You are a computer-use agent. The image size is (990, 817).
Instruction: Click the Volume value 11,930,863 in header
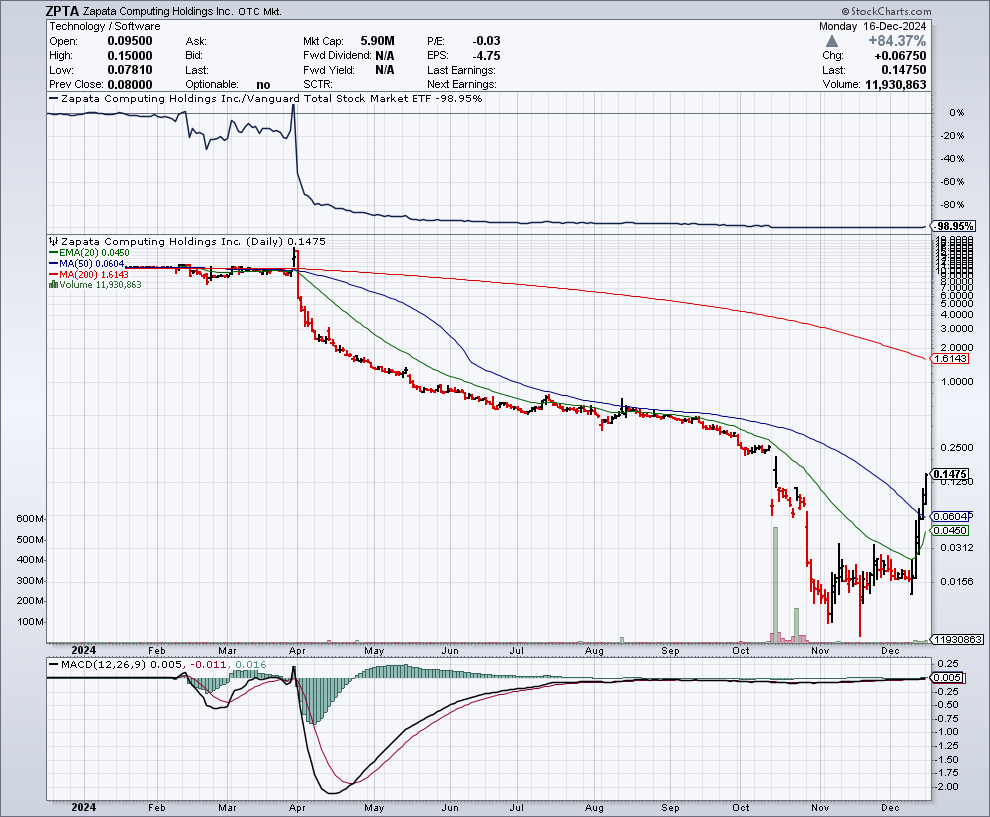[895, 85]
